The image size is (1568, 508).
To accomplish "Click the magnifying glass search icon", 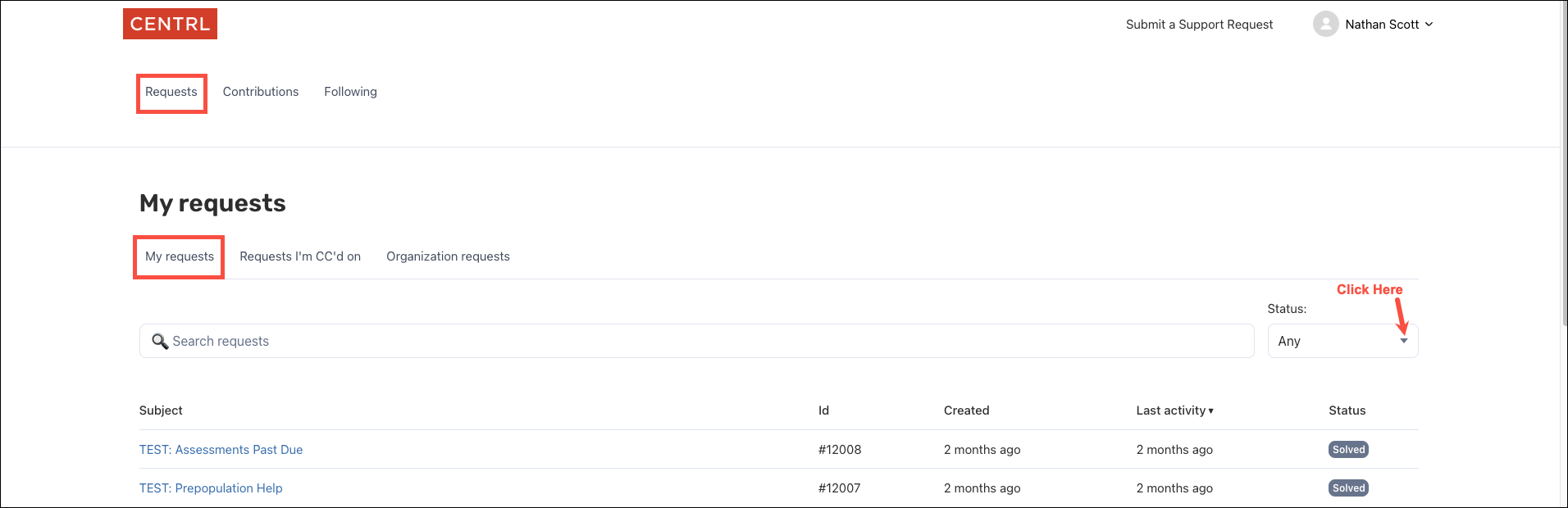I will [x=160, y=341].
